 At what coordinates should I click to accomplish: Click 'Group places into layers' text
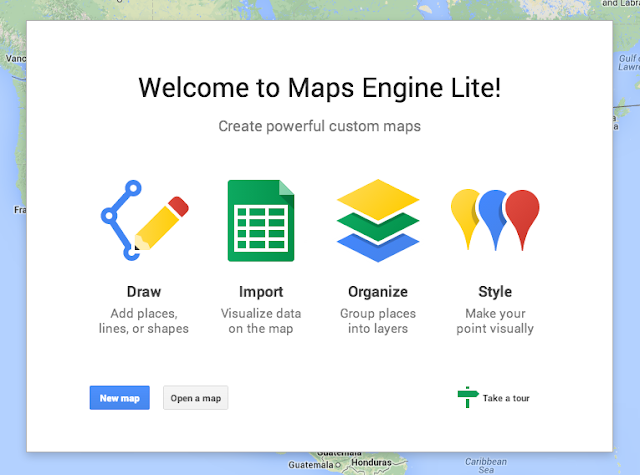[378, 321]
